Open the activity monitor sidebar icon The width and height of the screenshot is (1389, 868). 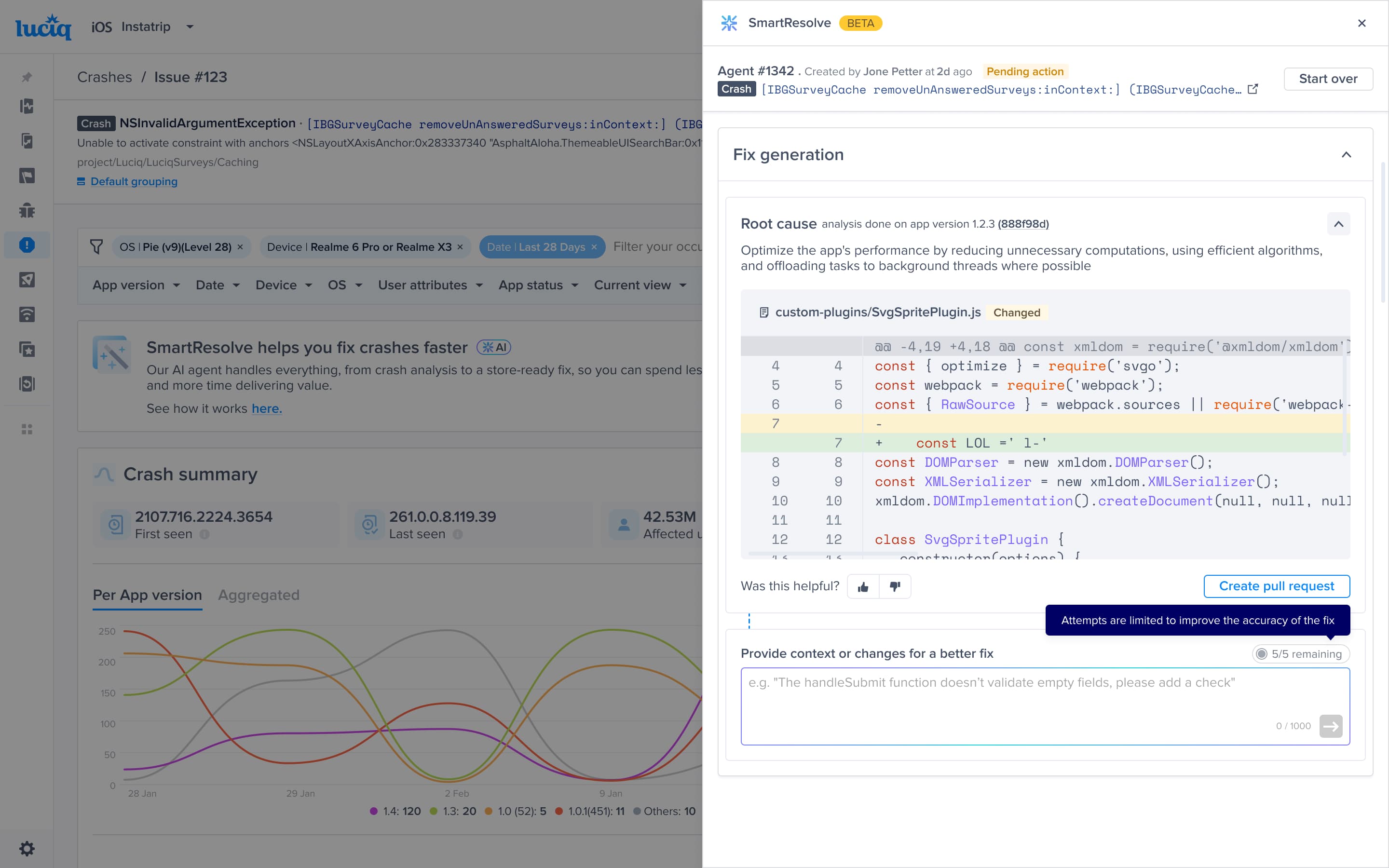27,106
